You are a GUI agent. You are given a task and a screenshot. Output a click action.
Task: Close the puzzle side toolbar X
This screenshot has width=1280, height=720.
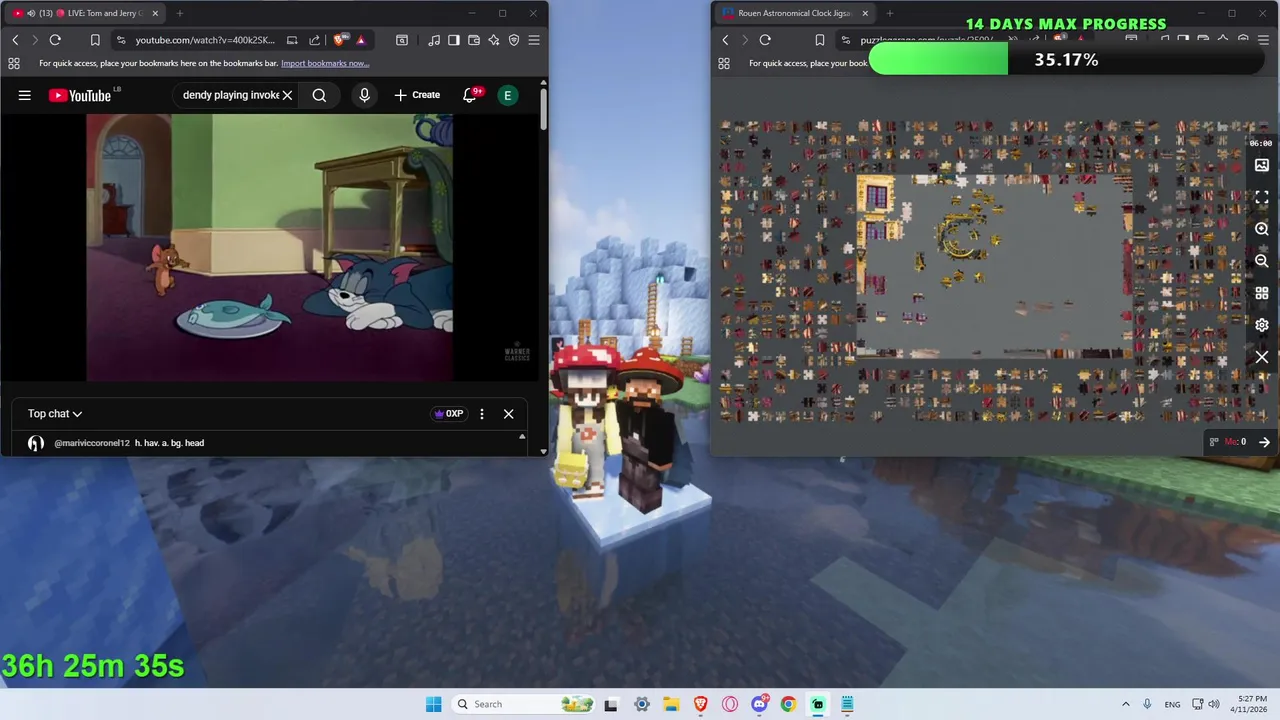(1262, 357)
